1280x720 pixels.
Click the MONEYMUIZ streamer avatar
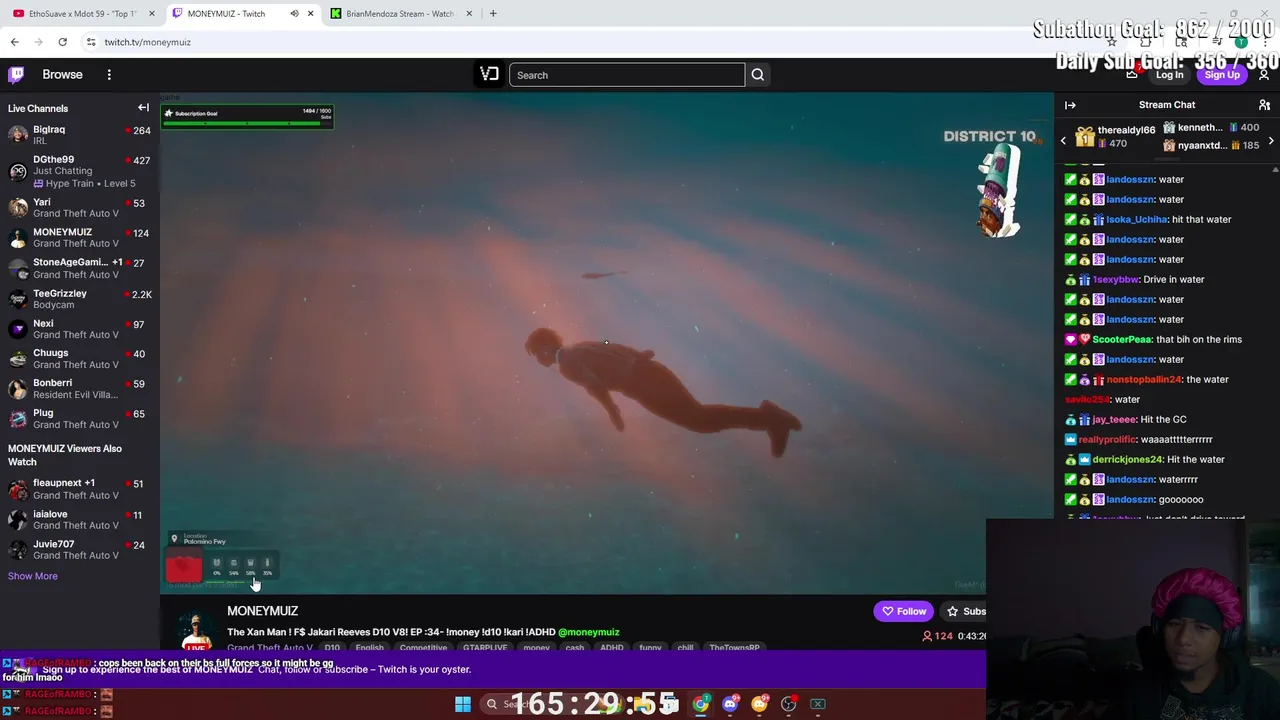point(196,630)
